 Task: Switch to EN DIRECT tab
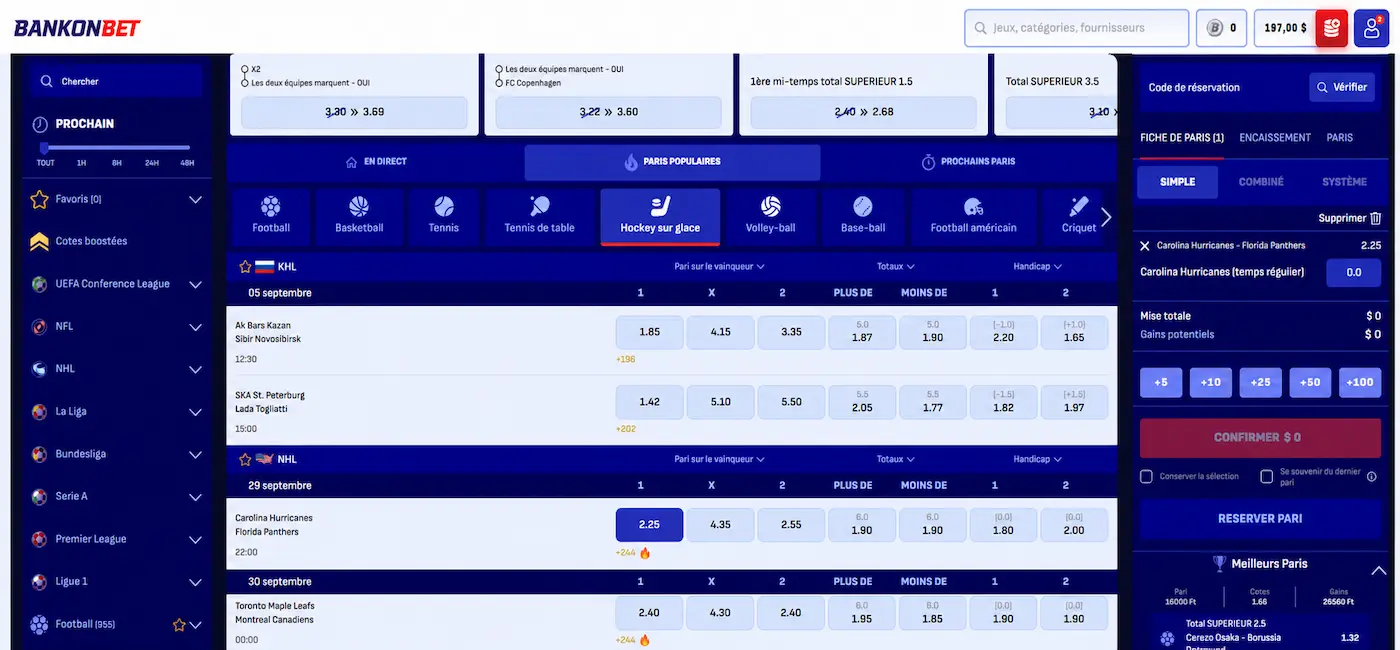coord(376,162)
